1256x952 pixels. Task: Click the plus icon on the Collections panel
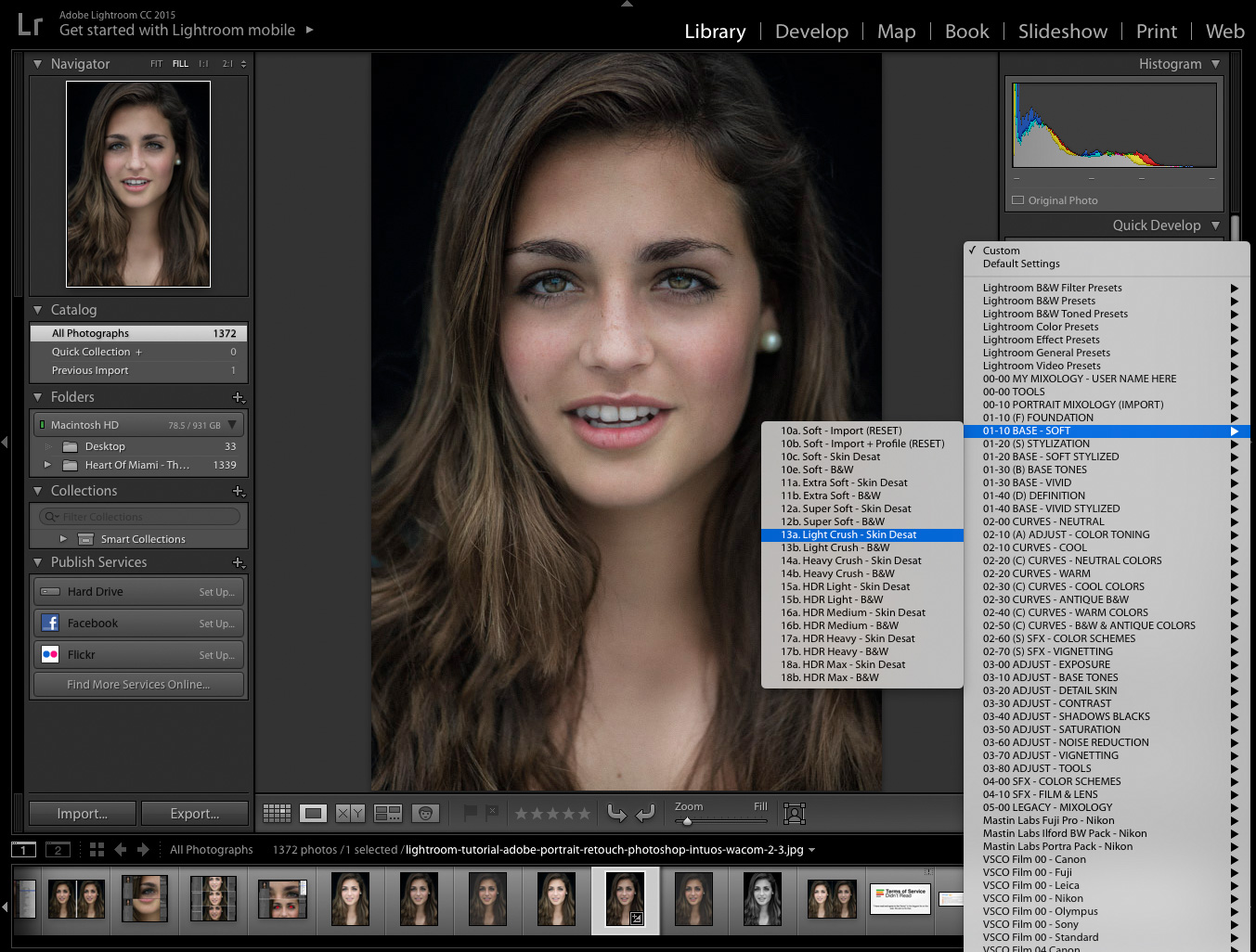coord(240,491)
